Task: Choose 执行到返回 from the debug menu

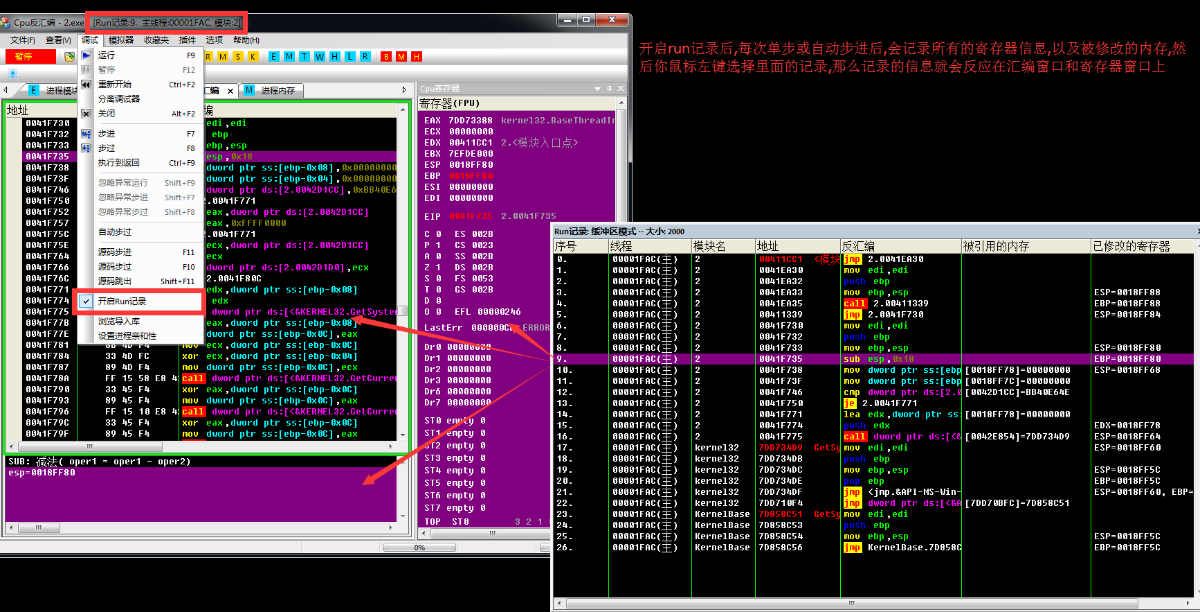Action: [141, 162]
